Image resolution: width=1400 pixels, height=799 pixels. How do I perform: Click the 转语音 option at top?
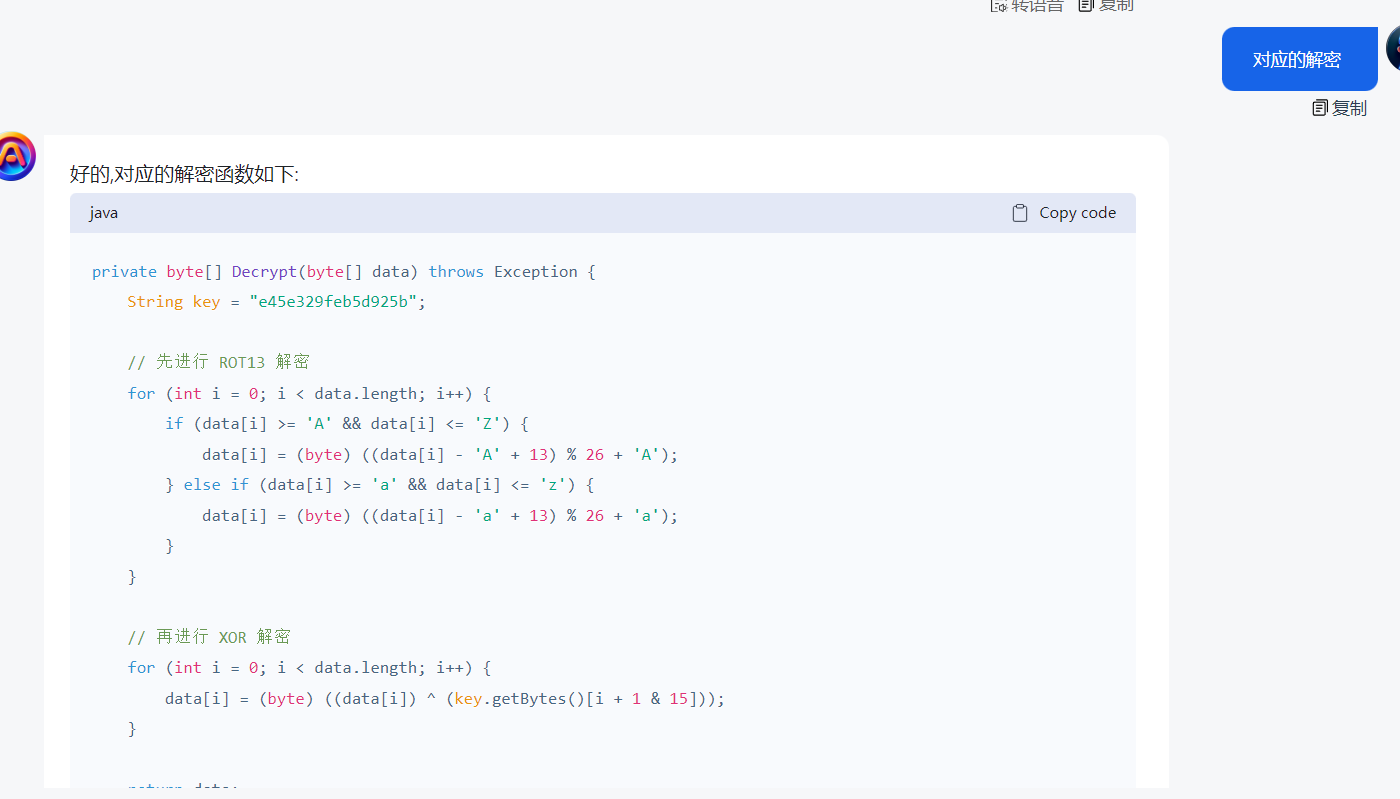point(1027,6)
